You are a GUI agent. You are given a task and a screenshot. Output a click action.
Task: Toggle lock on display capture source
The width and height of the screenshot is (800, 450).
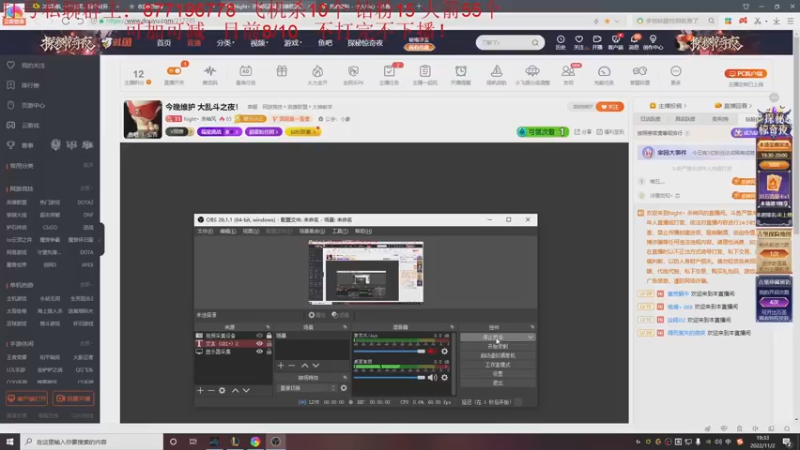pyautogui.click(x=269, y=352)
